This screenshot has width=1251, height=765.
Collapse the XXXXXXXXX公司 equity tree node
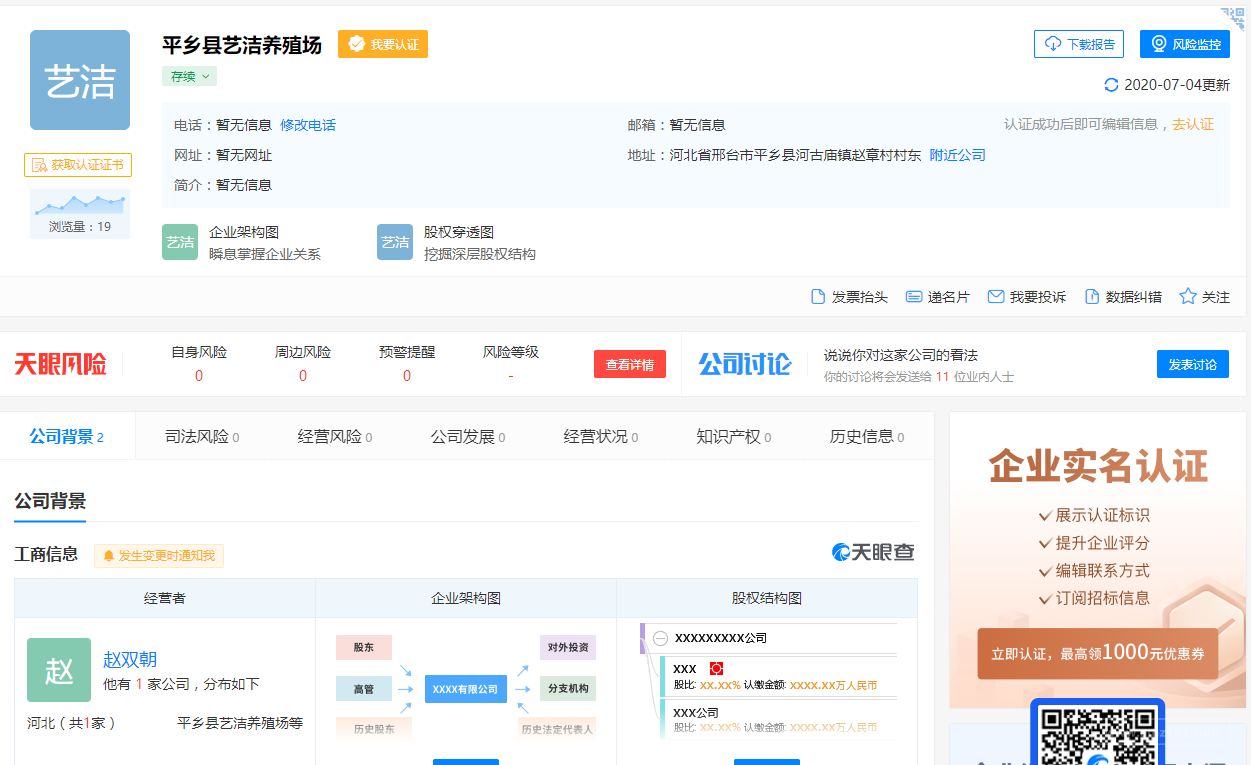tap(660, 638)
